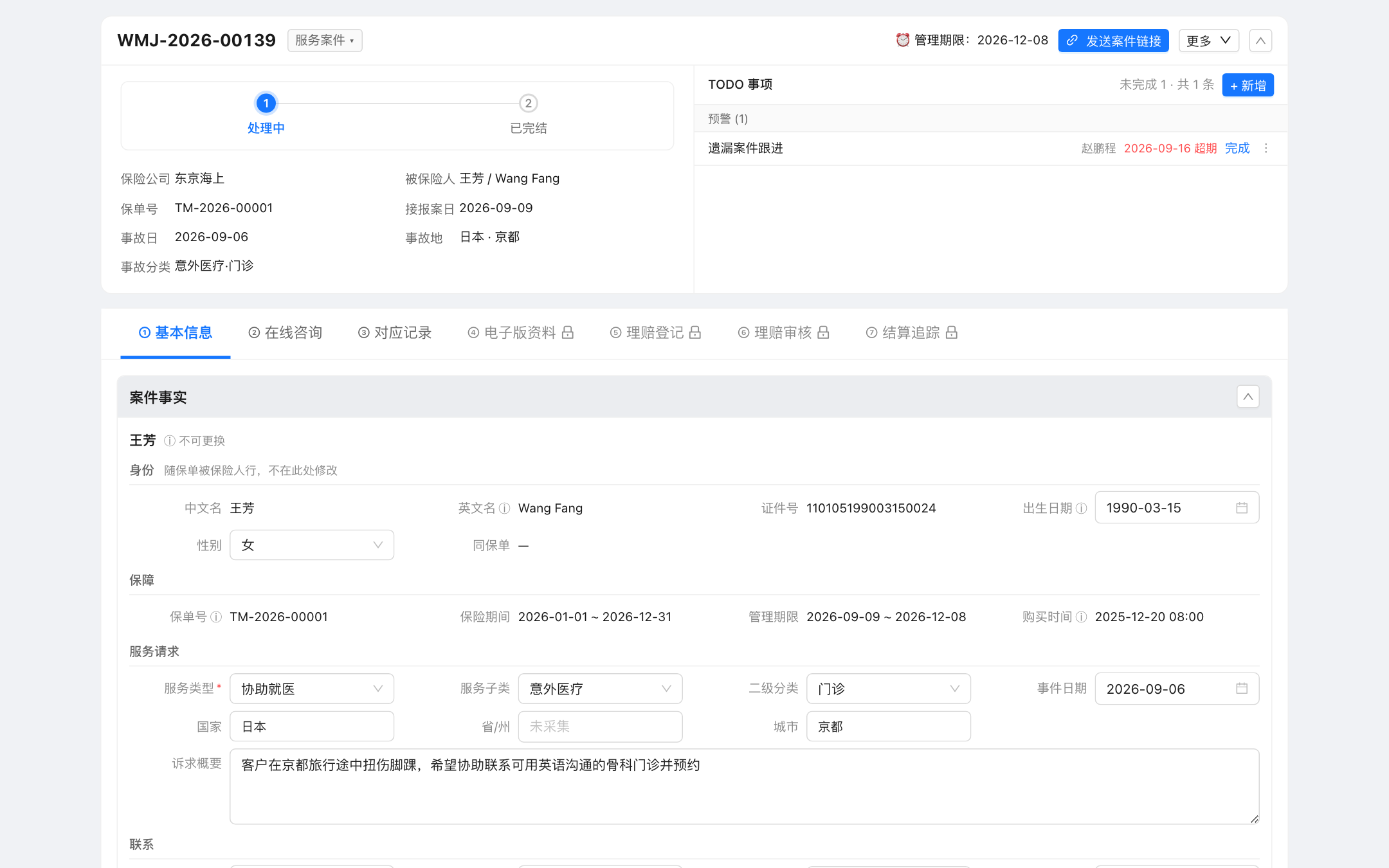Click info icon beside 不可更换
Image resolution: width=1389 pixels, height=868 pixels.
[170, 440]
